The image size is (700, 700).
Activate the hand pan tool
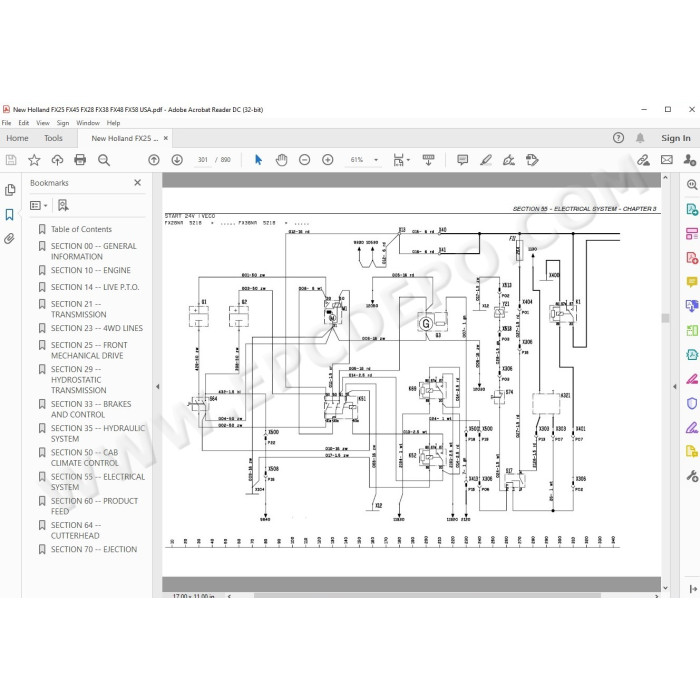tap(281, 160)
